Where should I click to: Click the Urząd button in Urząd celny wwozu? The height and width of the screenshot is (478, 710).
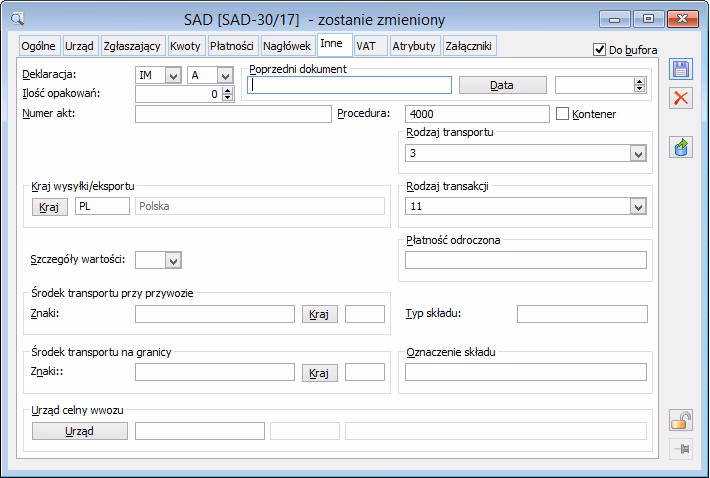coord(80,431)
